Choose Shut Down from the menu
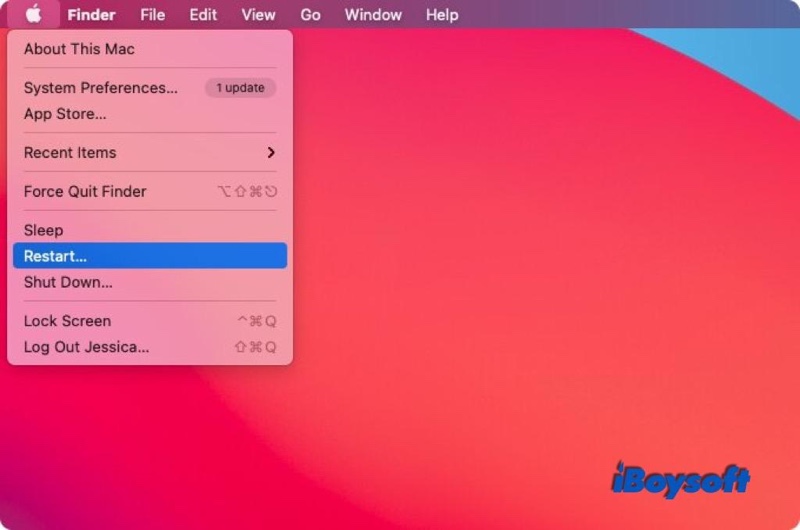The image size is (800, 530). pyautogui.click(x=68, y=282)
